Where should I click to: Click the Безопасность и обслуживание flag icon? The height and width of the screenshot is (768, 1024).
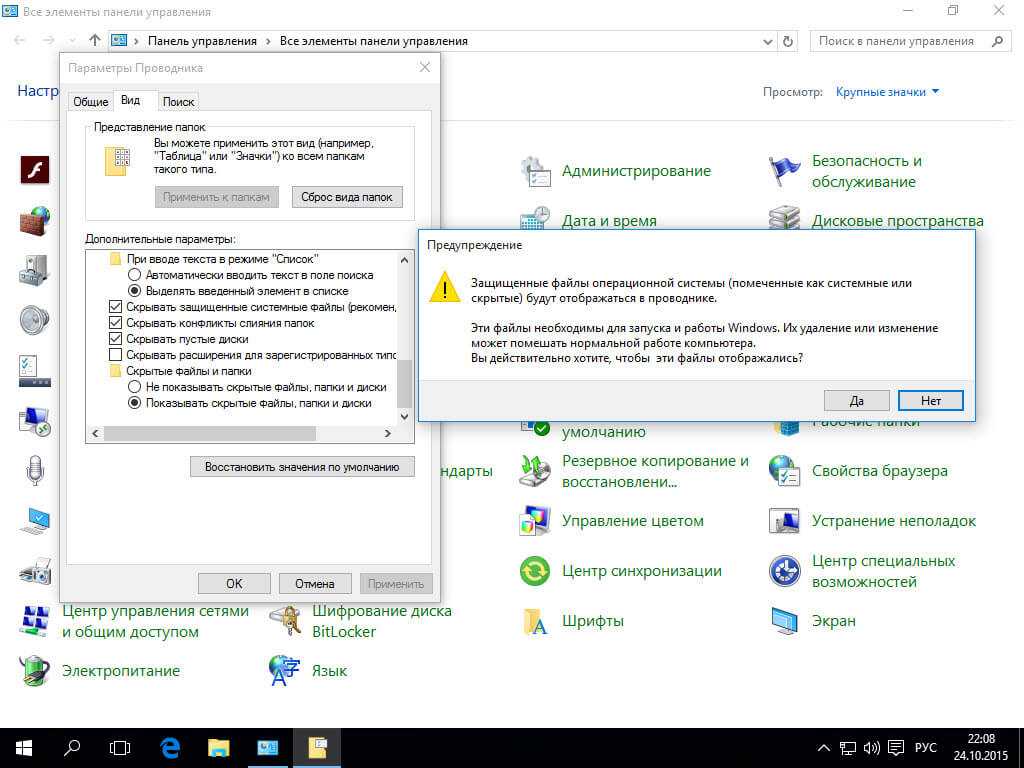pos(785,171)
